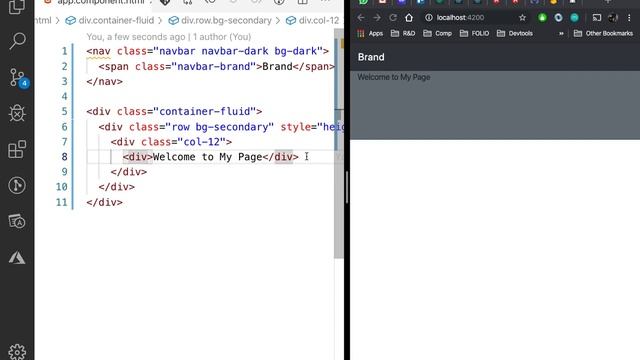Open the translation icon view in activity bar

point(17,222)
